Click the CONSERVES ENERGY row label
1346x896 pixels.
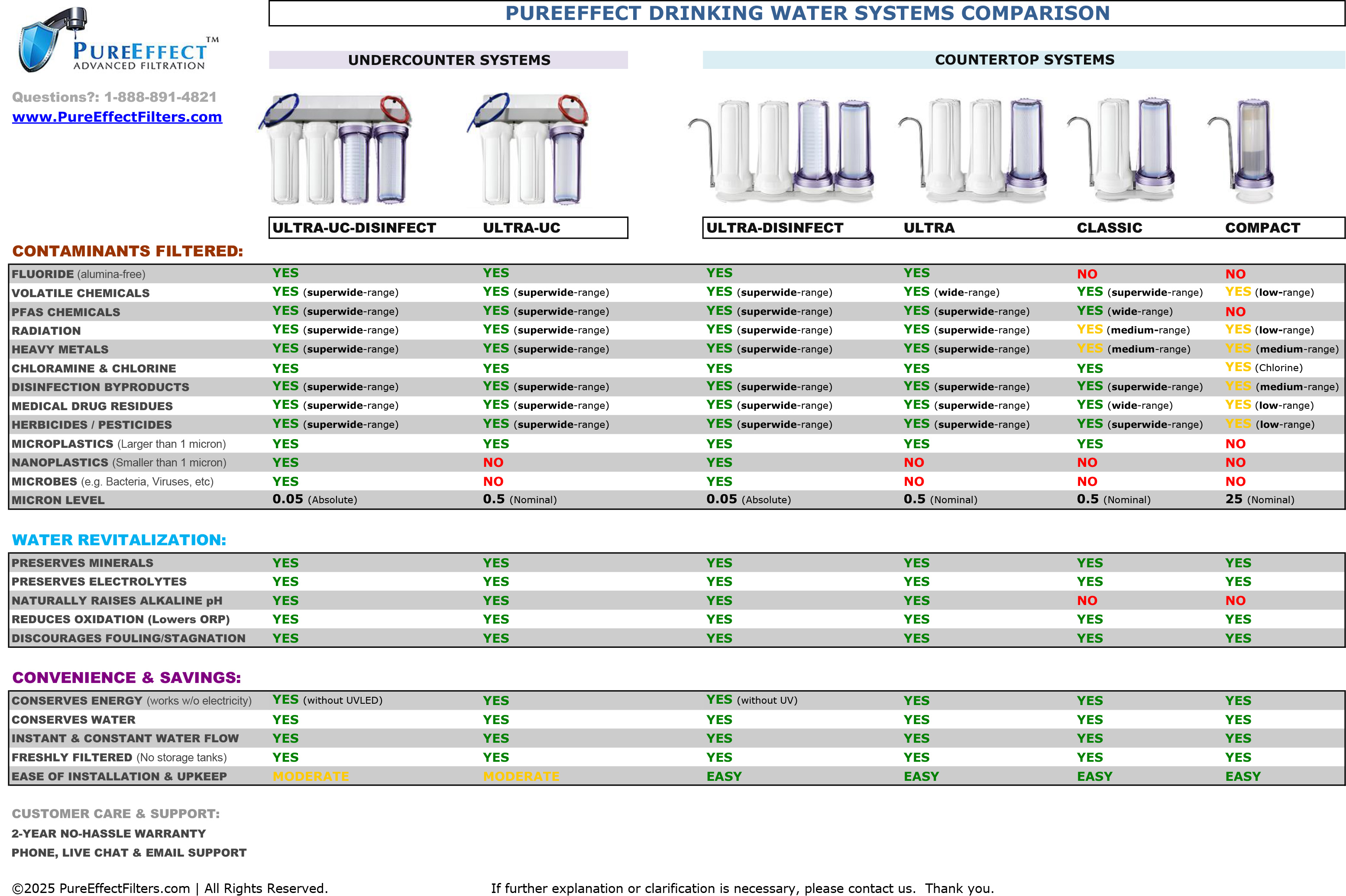[131, 701]
